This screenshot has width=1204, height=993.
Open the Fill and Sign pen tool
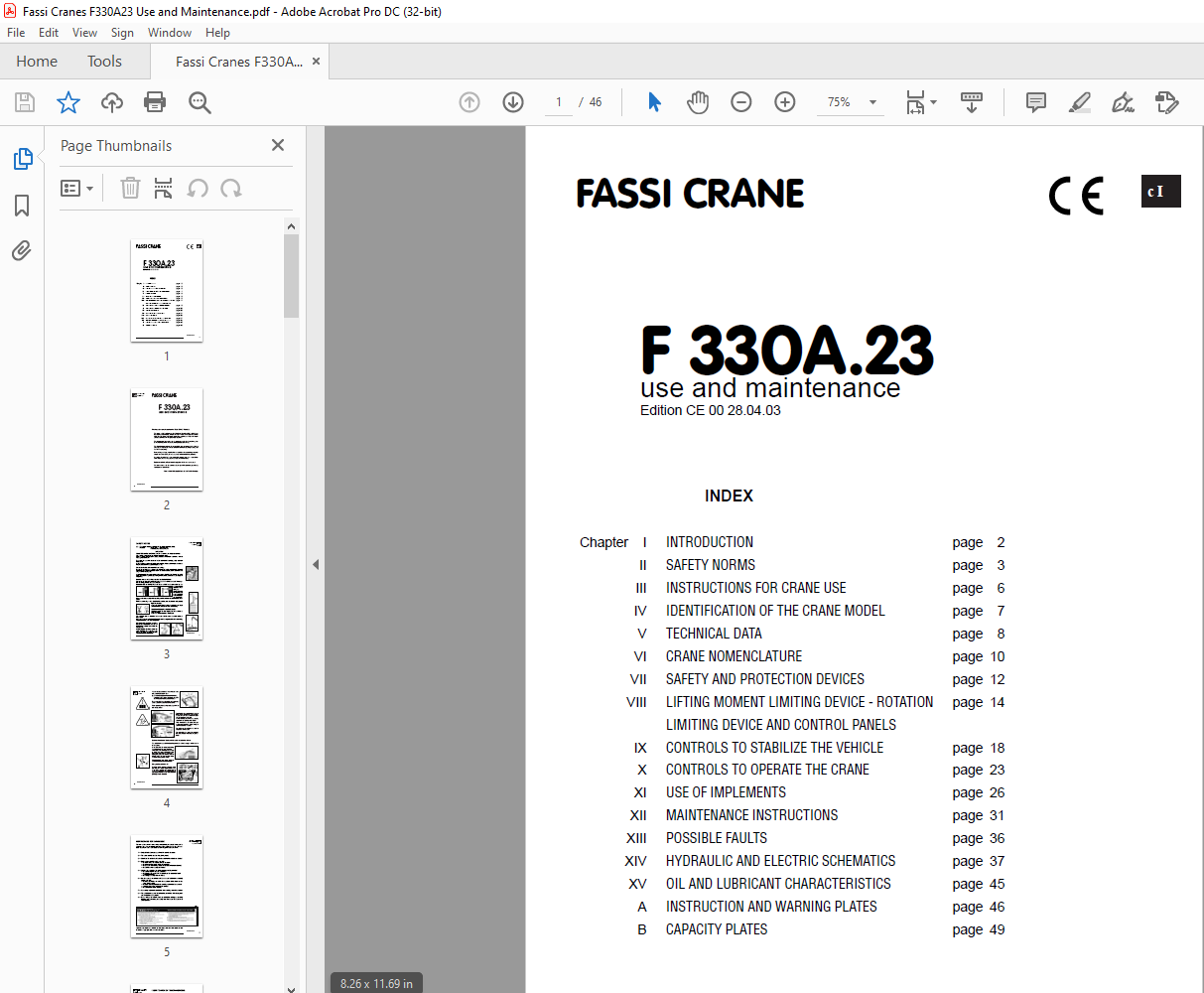[x=1124, y=102]
